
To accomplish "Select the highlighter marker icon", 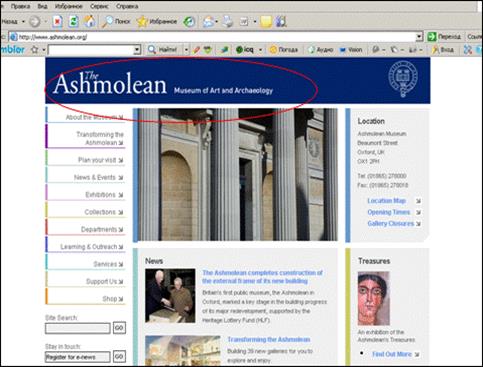I will pyautogui.click(x=197, y=50).
